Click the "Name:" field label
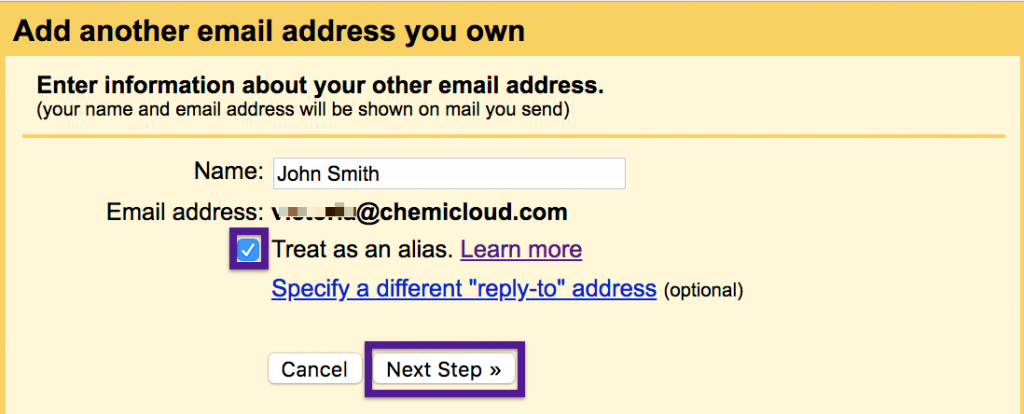Image resolution: width=1024 pixels, height=414 pixels. (228, 171)
